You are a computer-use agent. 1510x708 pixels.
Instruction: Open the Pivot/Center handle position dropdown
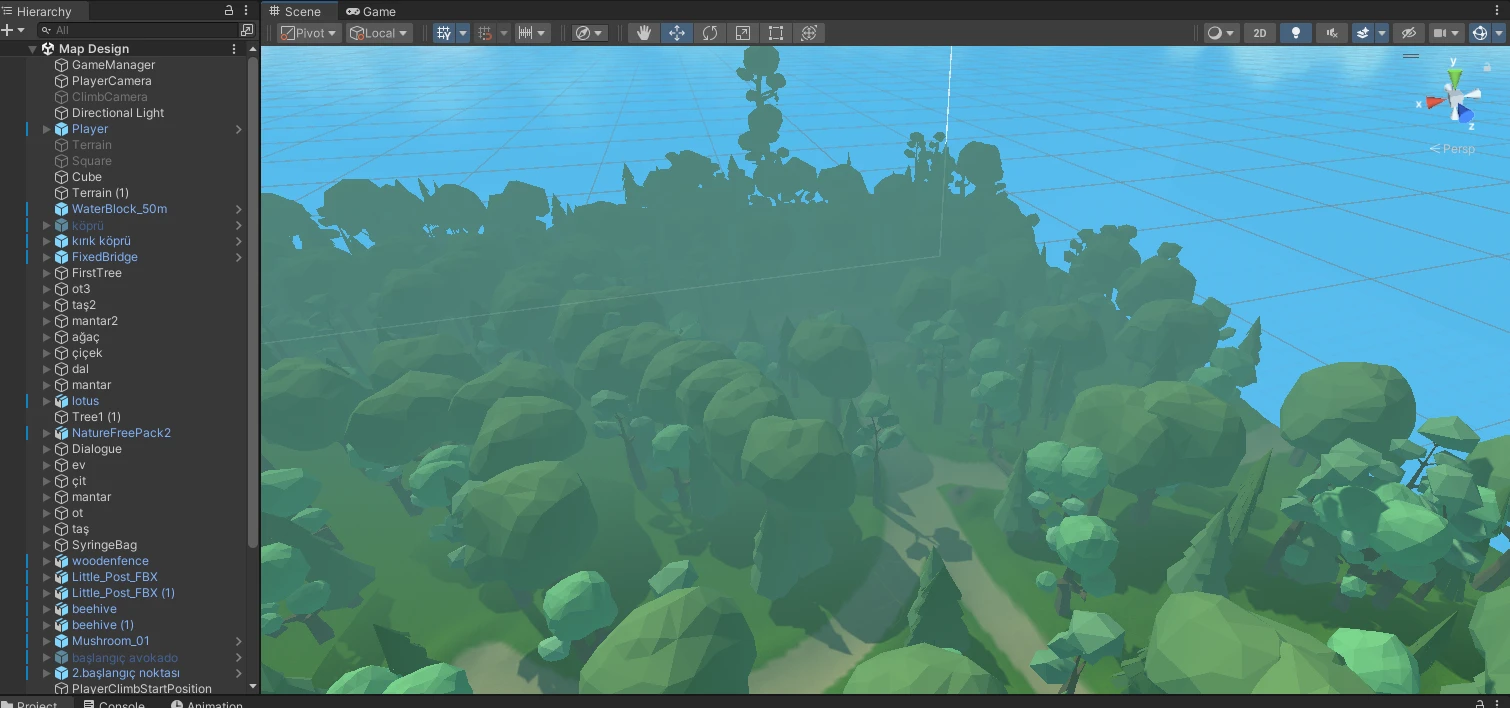pyautogui.click(x=309, y=33)
